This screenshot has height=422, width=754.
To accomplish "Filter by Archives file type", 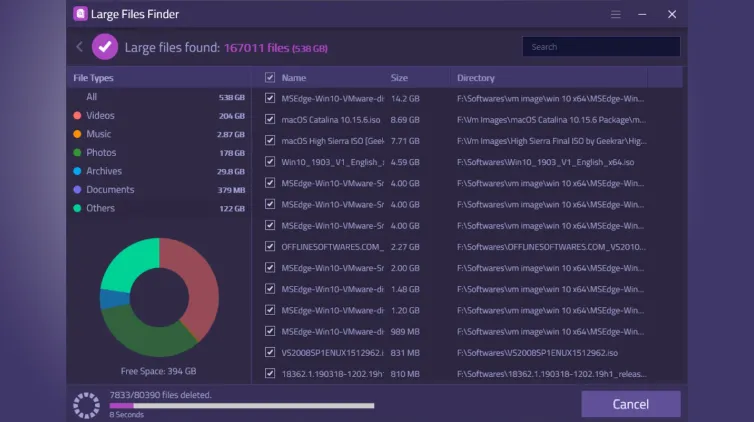I will coord(159,171).
